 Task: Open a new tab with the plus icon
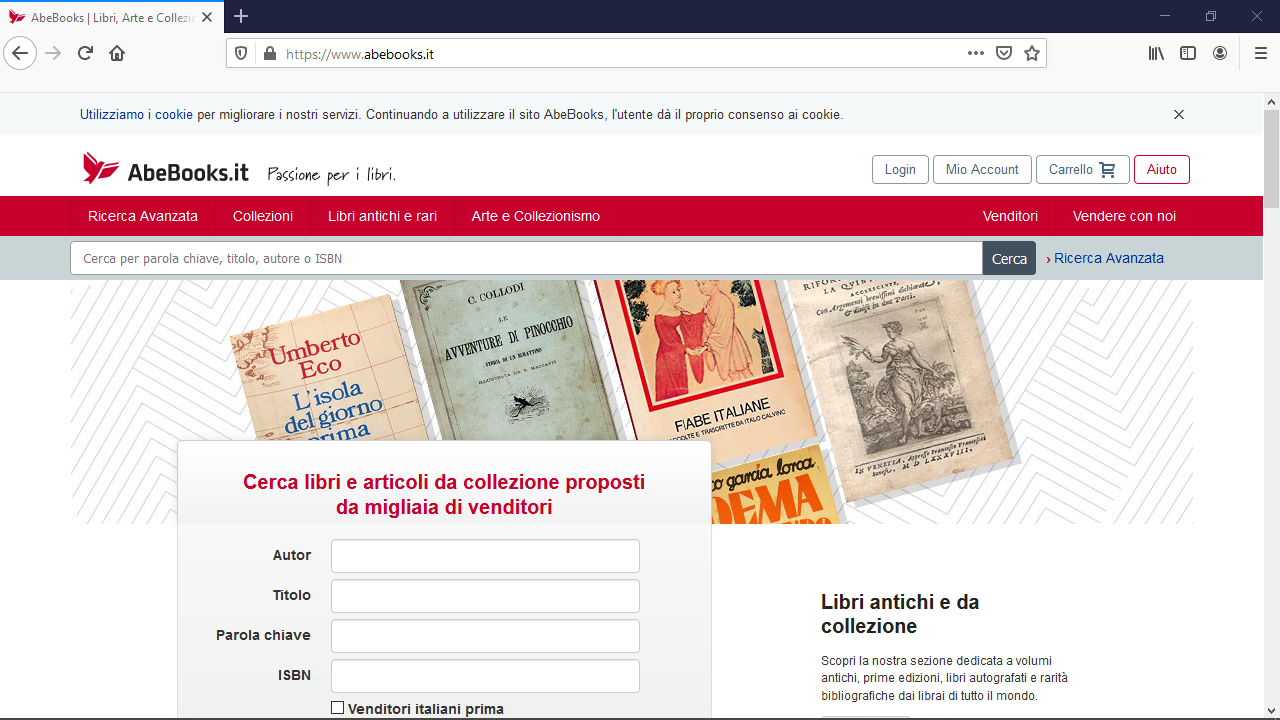point(241,16)
